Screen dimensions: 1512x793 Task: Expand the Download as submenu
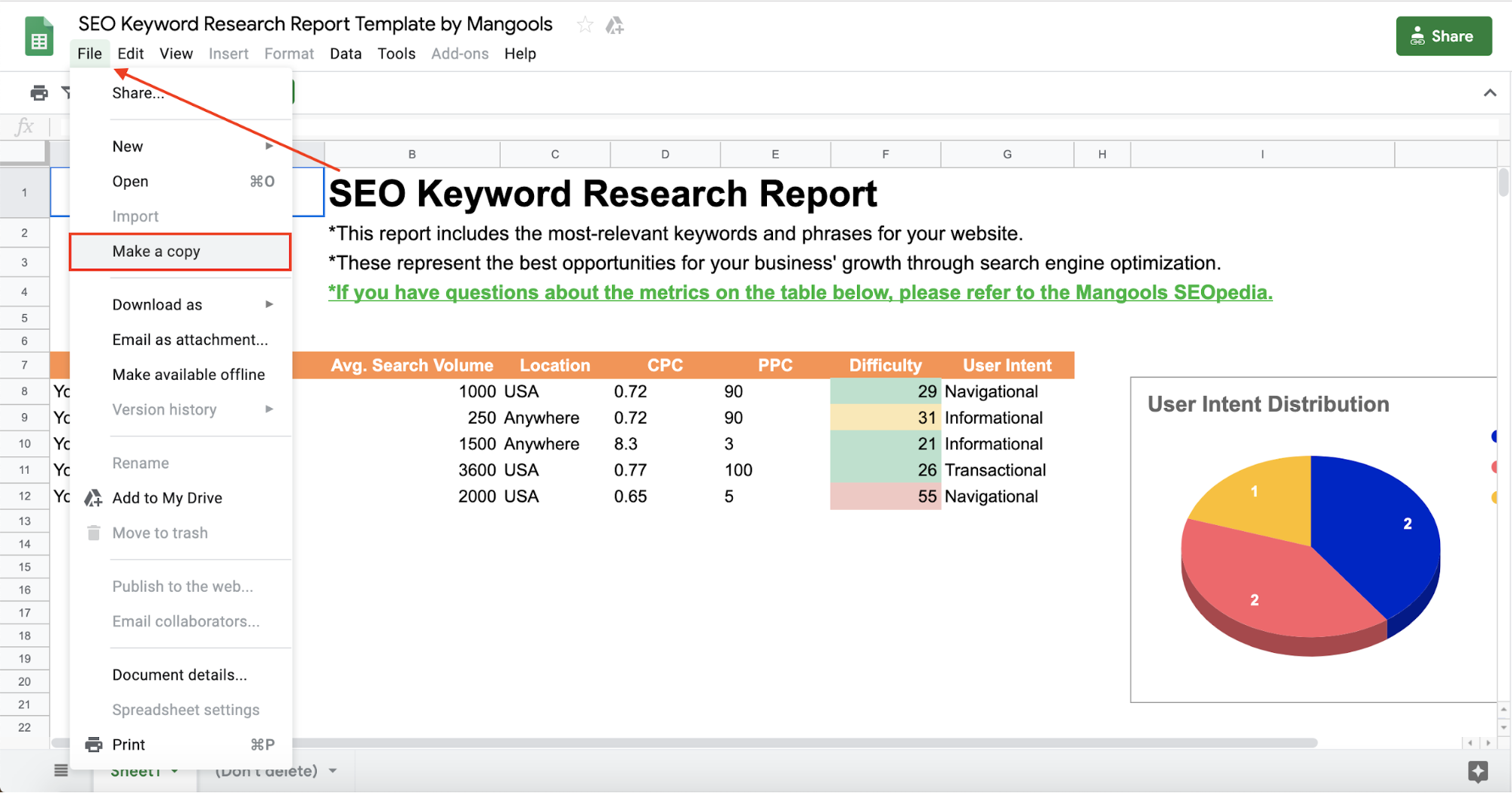tap(180, 305)
